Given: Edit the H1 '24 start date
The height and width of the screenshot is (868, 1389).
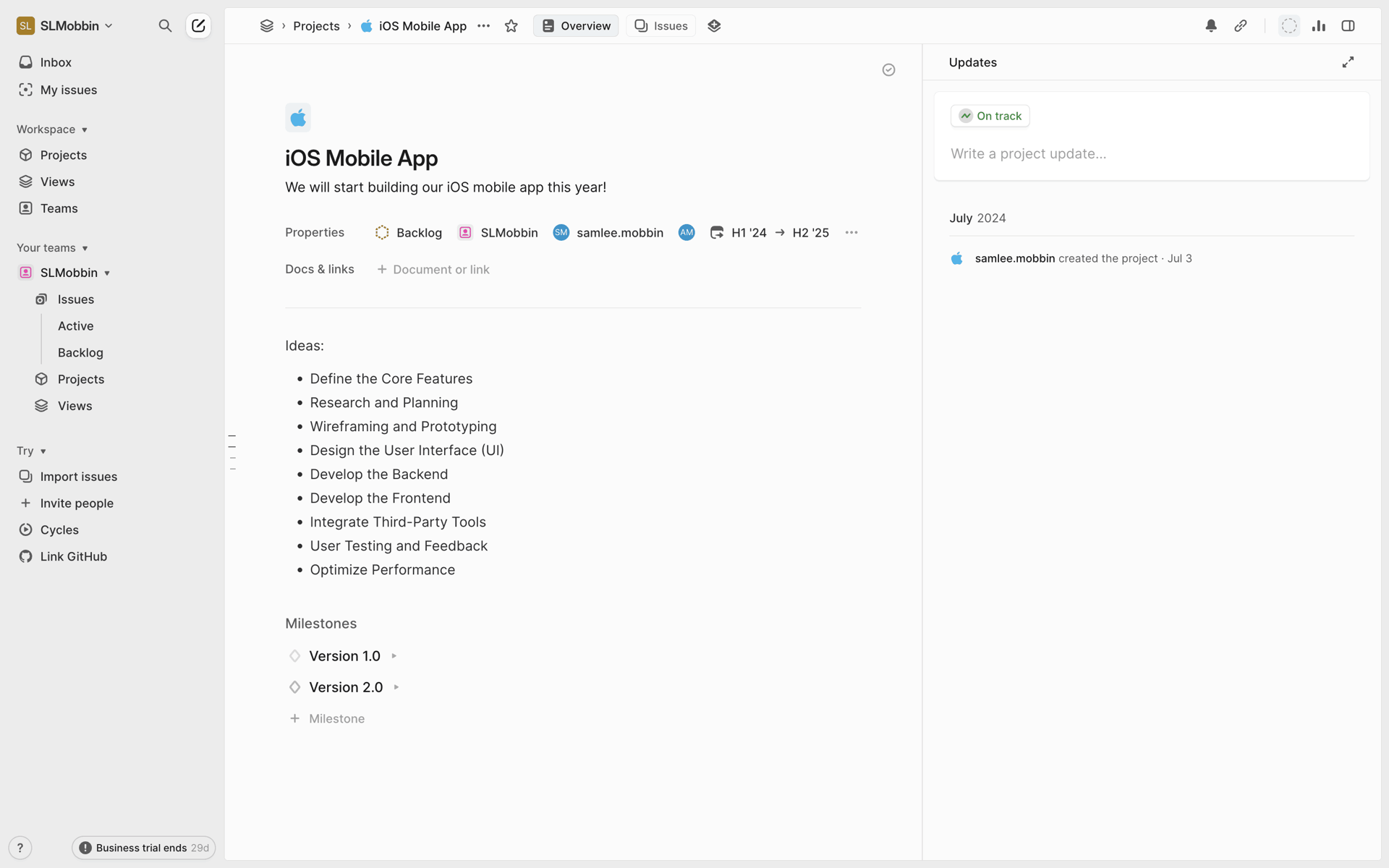Looking at the screenshot, I should (x=739, y=233).
